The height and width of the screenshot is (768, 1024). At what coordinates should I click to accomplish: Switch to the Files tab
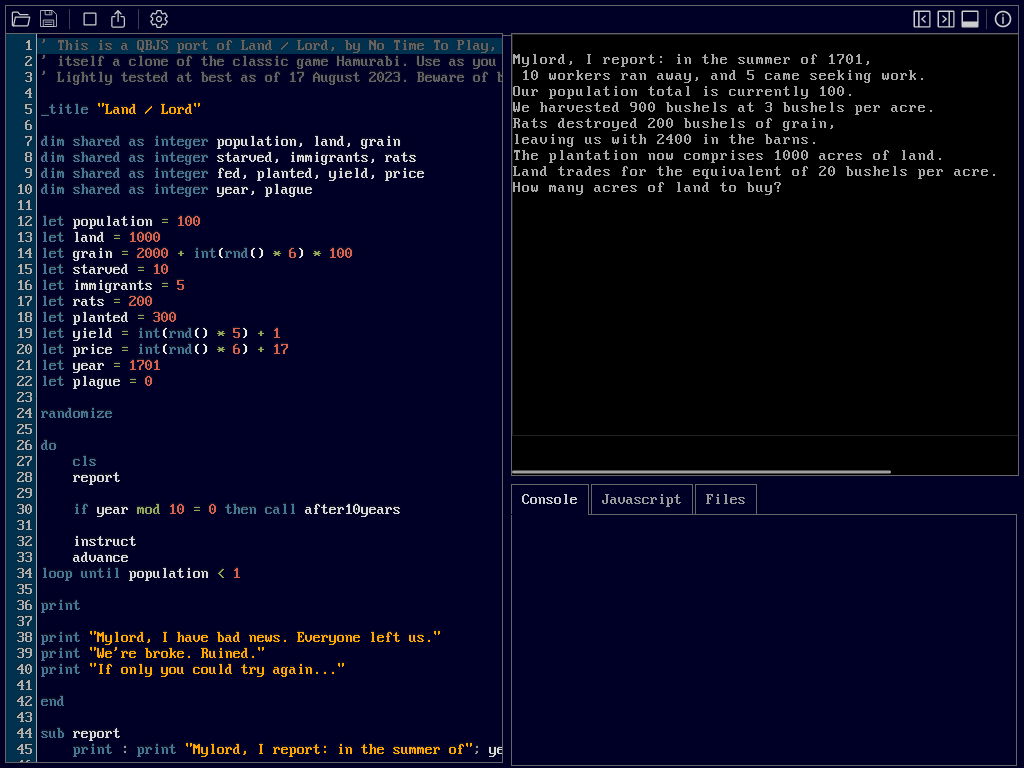pyautogui.click(x=725, y=500)
